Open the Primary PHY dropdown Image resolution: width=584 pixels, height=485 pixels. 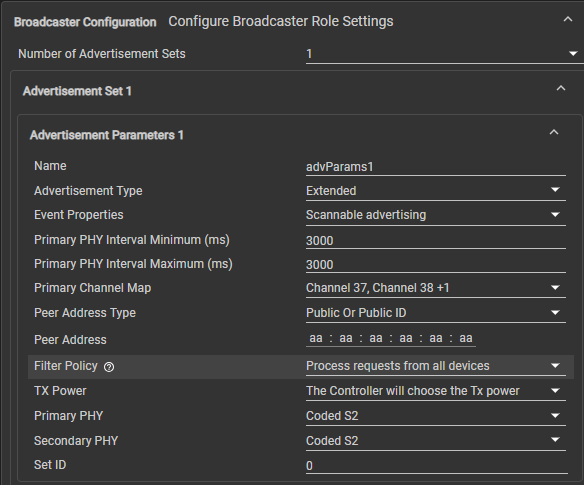[x=436, y=416]
